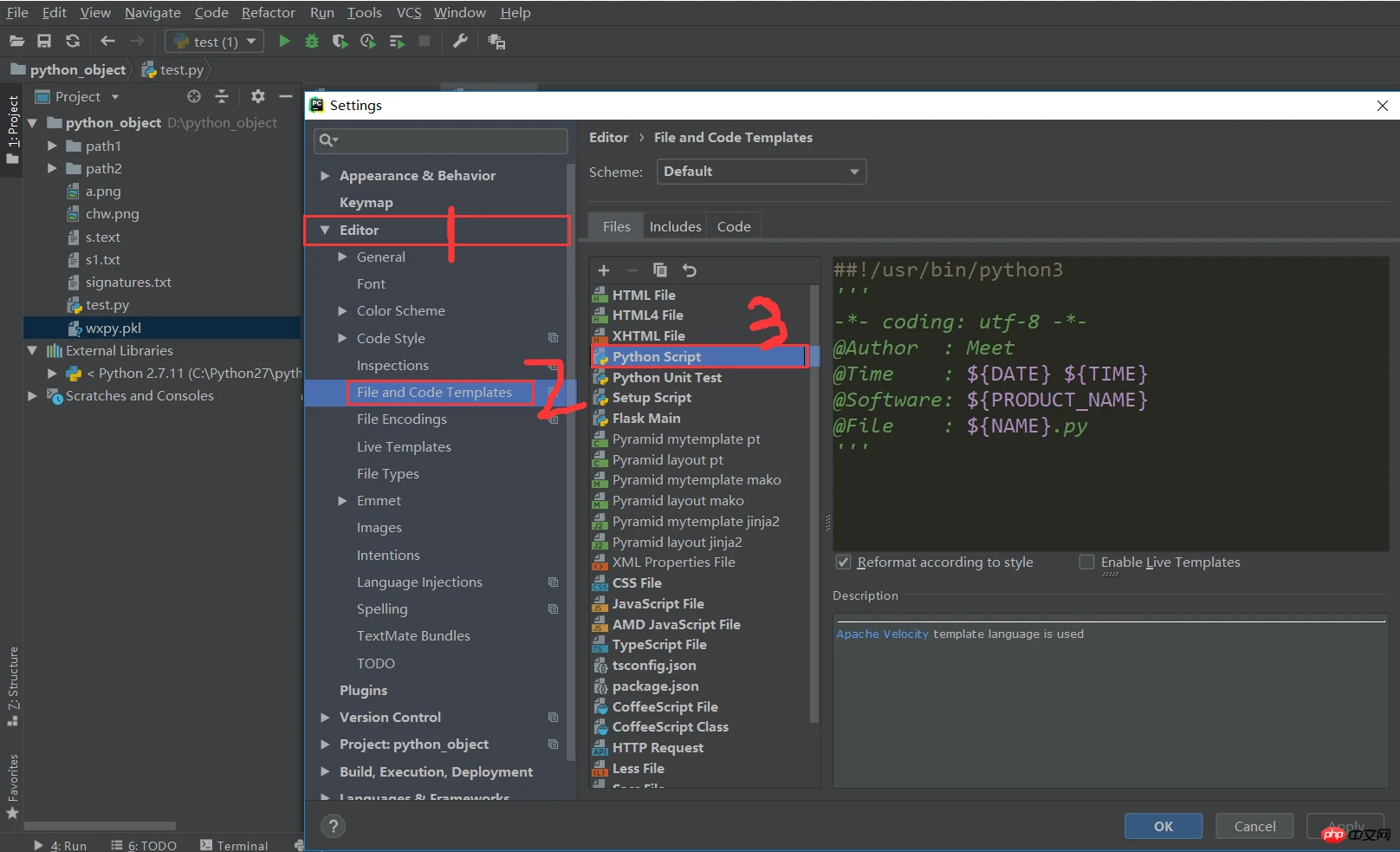Select the Flask Main template
Screen dimensions: 1400x852
tap(646, 418)
